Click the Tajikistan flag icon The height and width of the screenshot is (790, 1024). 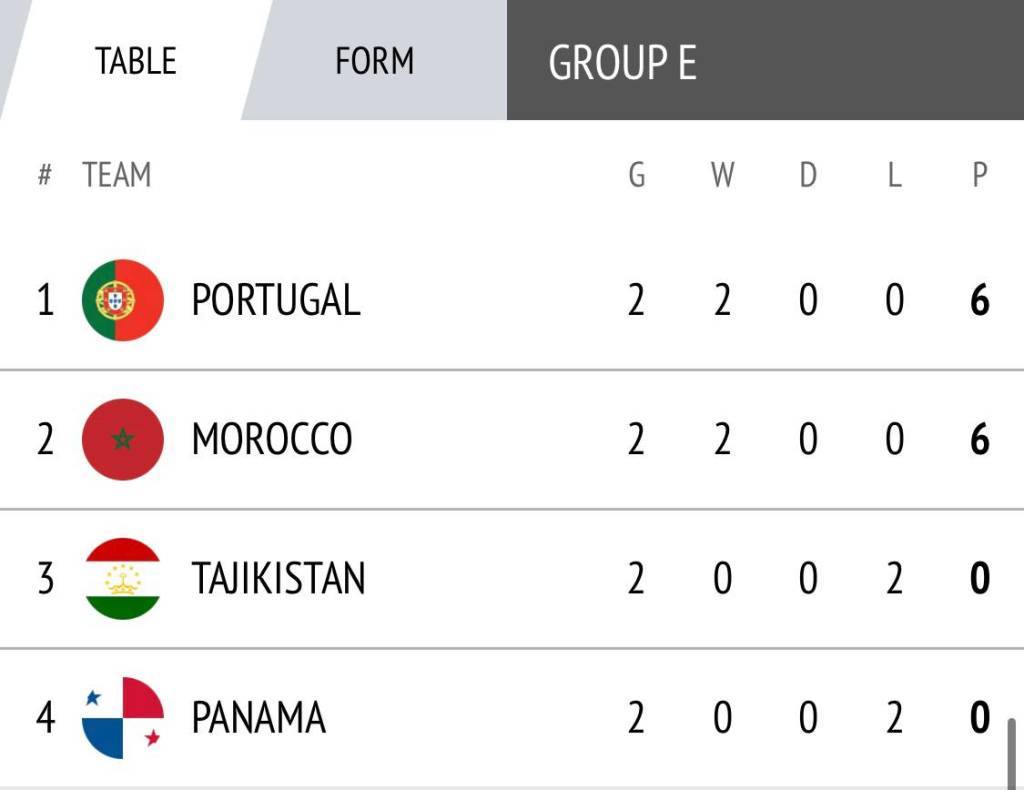click(123, 579)
